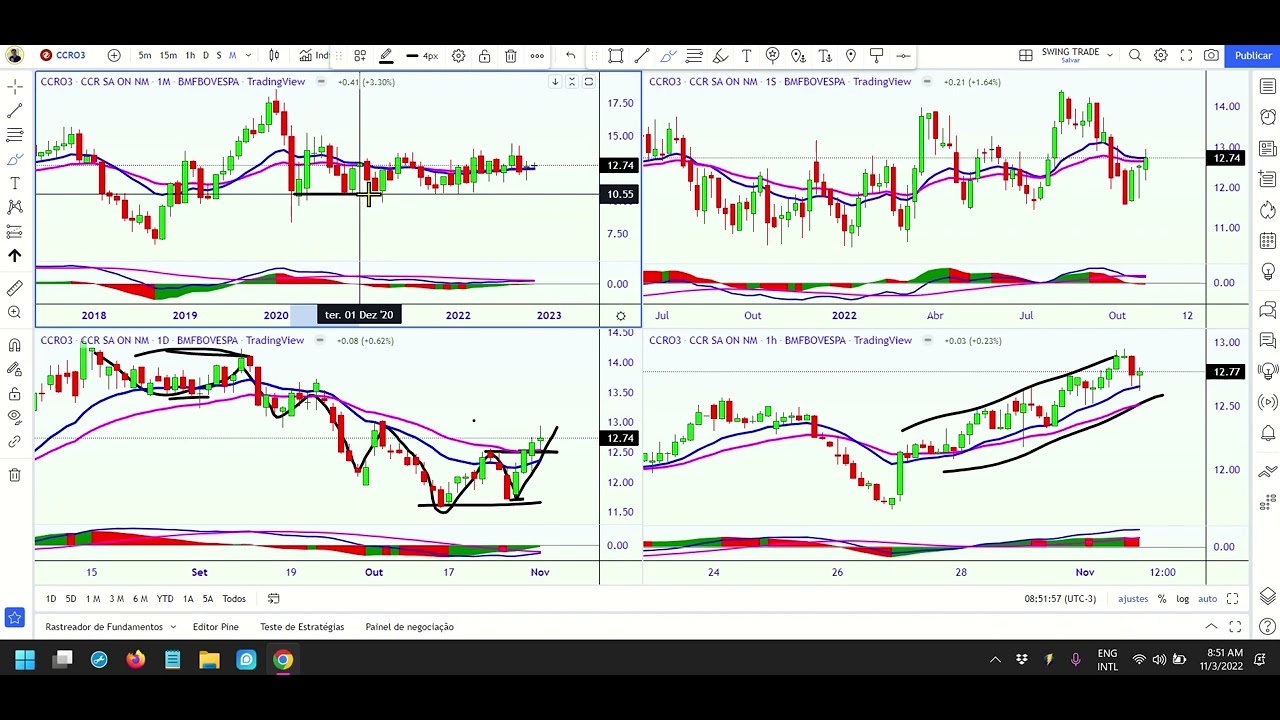The width and height of the screenshot is (1280, 720).
Task: Open more drawing options (three dots)
Action: pos(537,55)
